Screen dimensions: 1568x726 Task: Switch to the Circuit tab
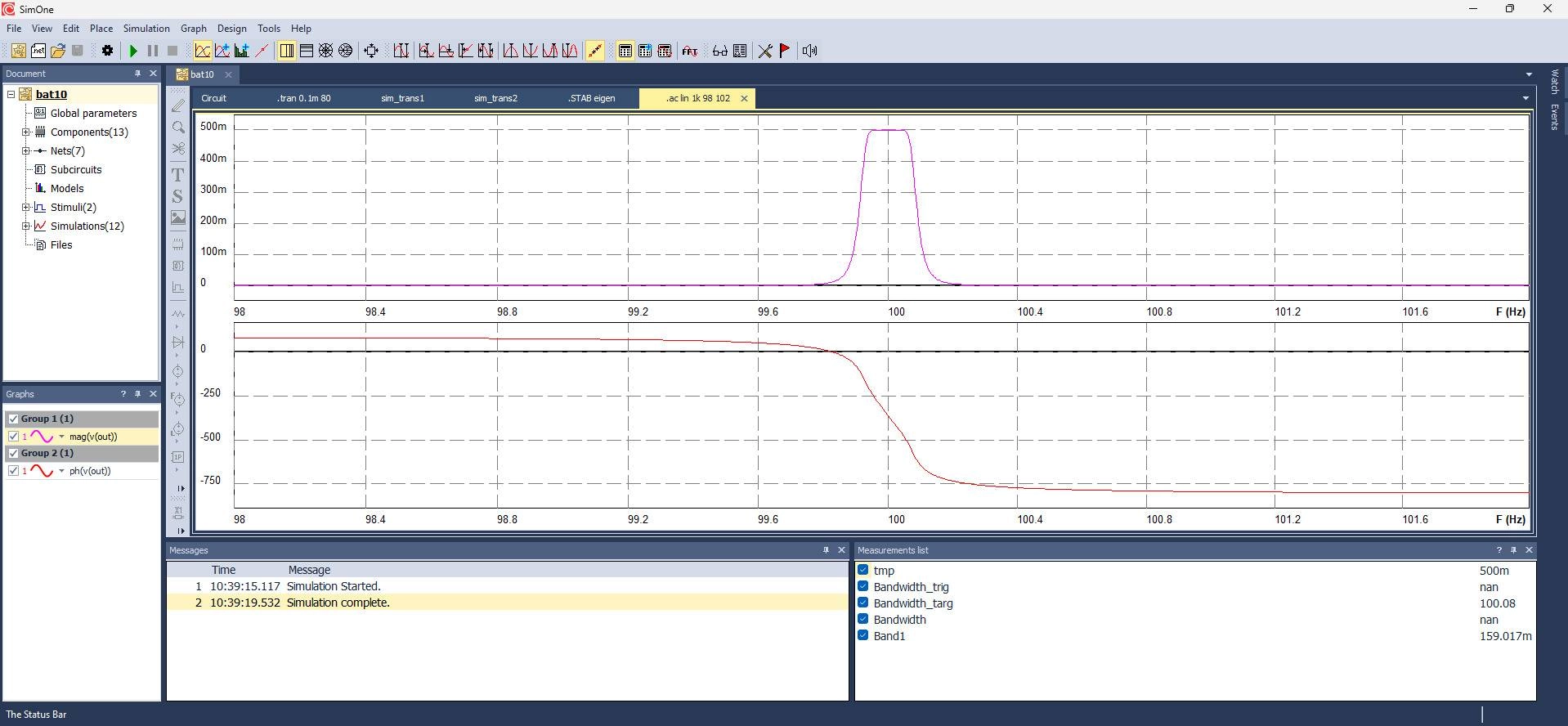click(213, 98)
